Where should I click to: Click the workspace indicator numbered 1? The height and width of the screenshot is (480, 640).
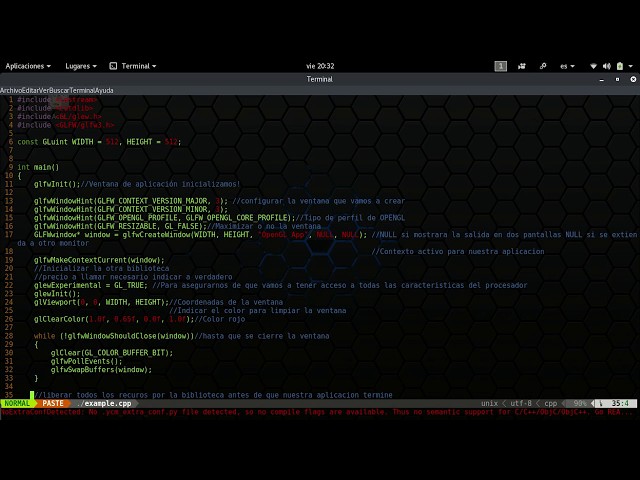tap(500, 66)
